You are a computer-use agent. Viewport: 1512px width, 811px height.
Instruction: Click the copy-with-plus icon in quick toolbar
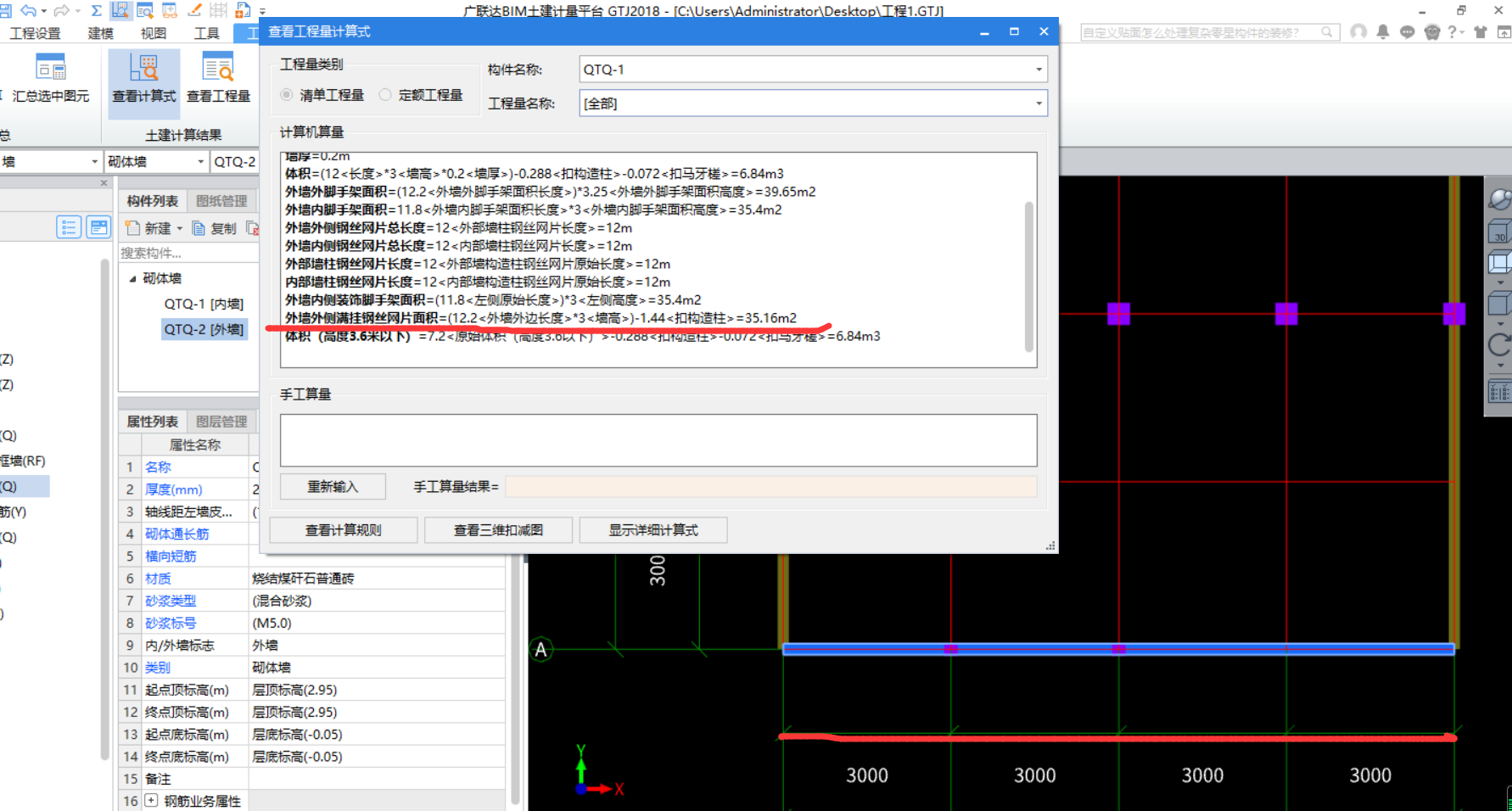[243, 10]
